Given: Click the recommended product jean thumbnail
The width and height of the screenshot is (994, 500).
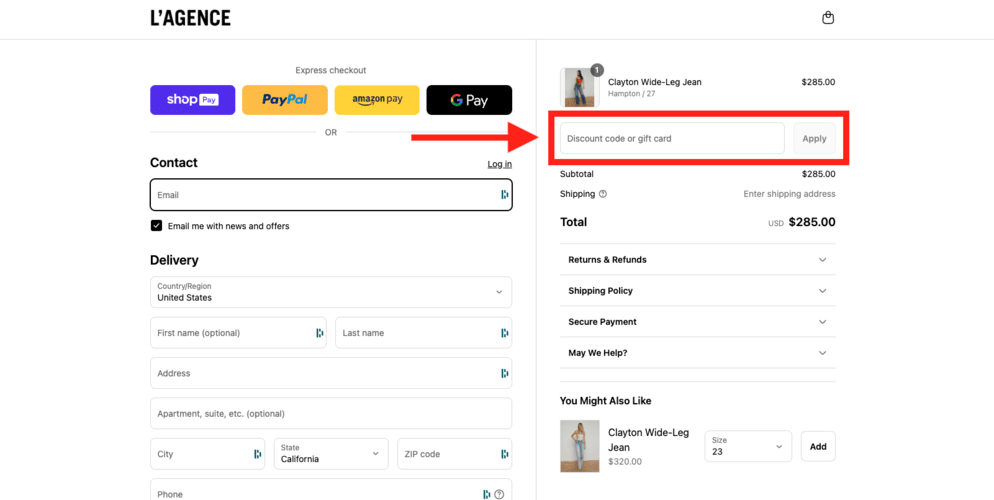Looking at the screenshot, I should click(579, 446).
